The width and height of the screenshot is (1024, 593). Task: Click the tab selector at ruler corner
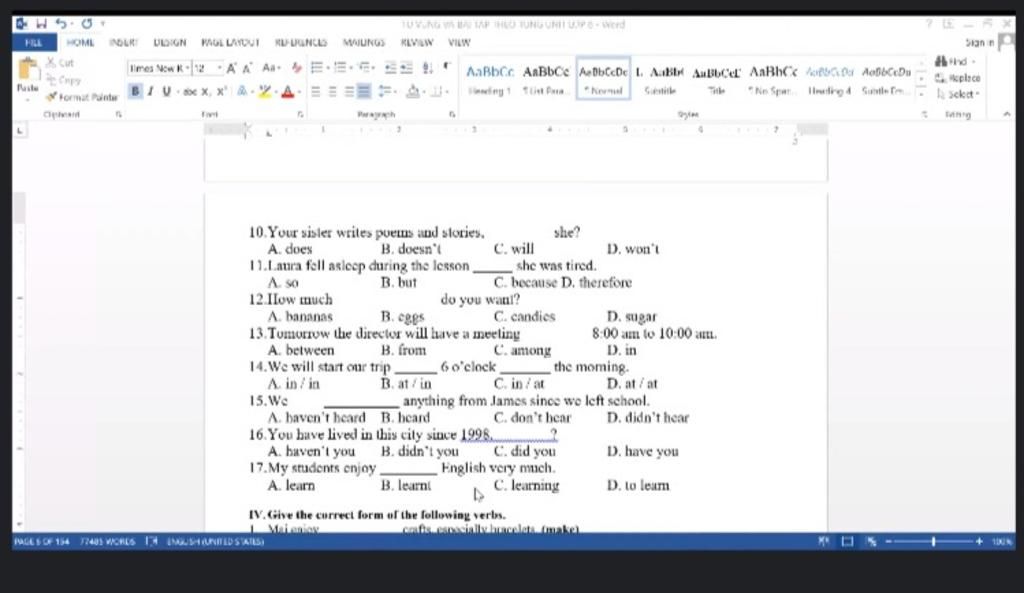click(20, 131)
